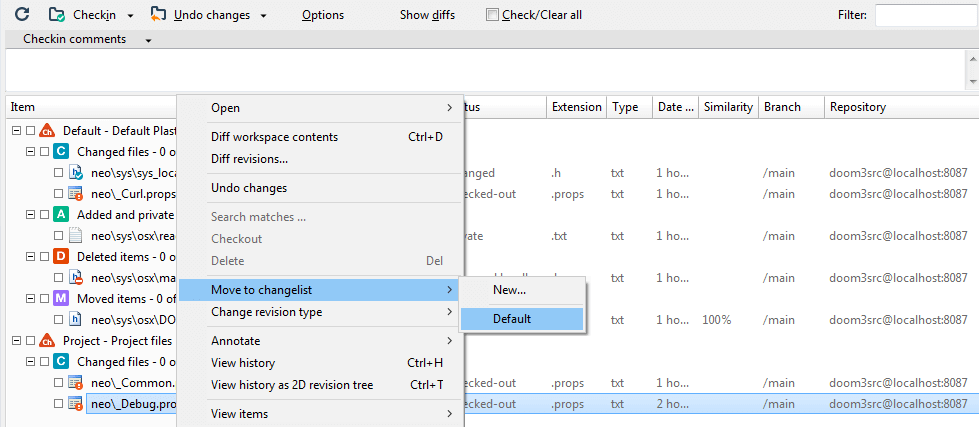The height and width of the screenshot is (427, 979).
Task: Check the Added and private group checkbox
Action: tap(44, 215)
